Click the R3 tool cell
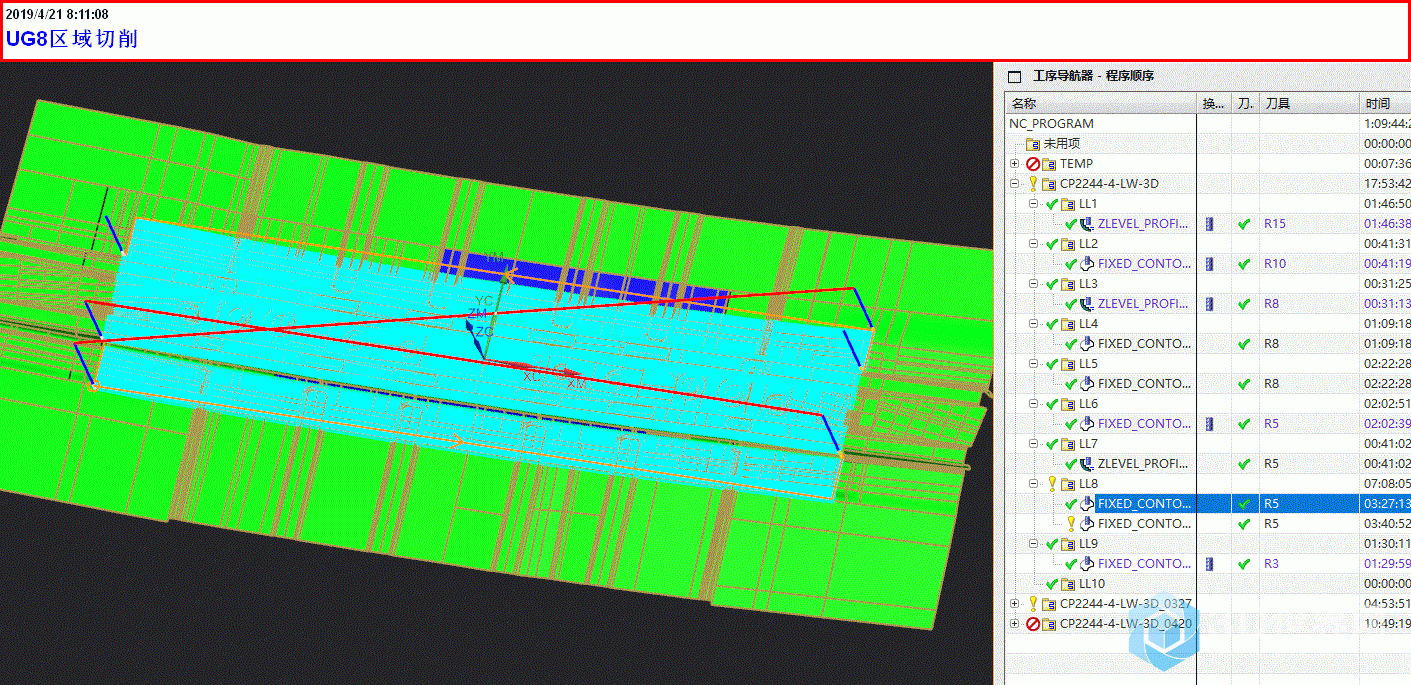The height and width of the screenshot is (685, 1411). [x=1272, y=564]
